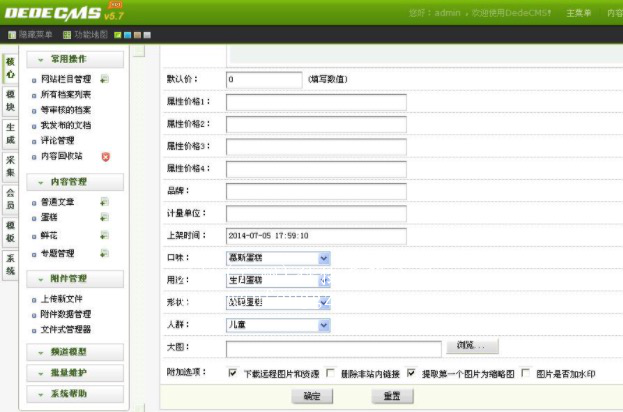The height and width of the screenshot is (412, 623).
Task: Click the 隐藏菜单 icon in top toolbar
Action: point(11,34)
